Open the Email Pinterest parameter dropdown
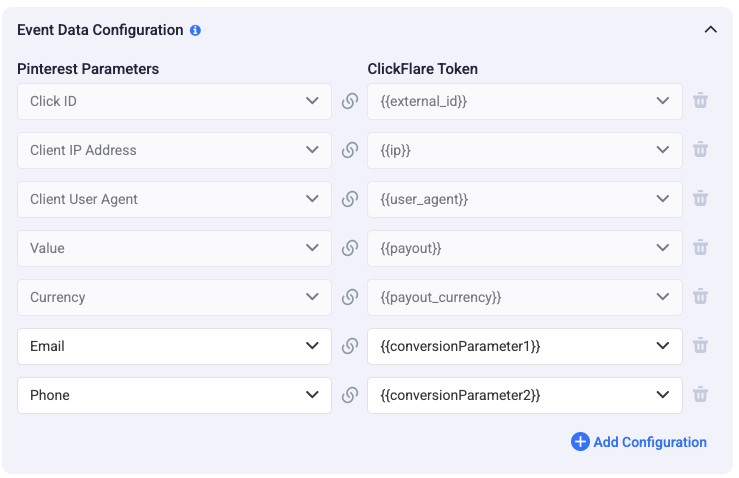739x478 pixels. click(174, 346)
